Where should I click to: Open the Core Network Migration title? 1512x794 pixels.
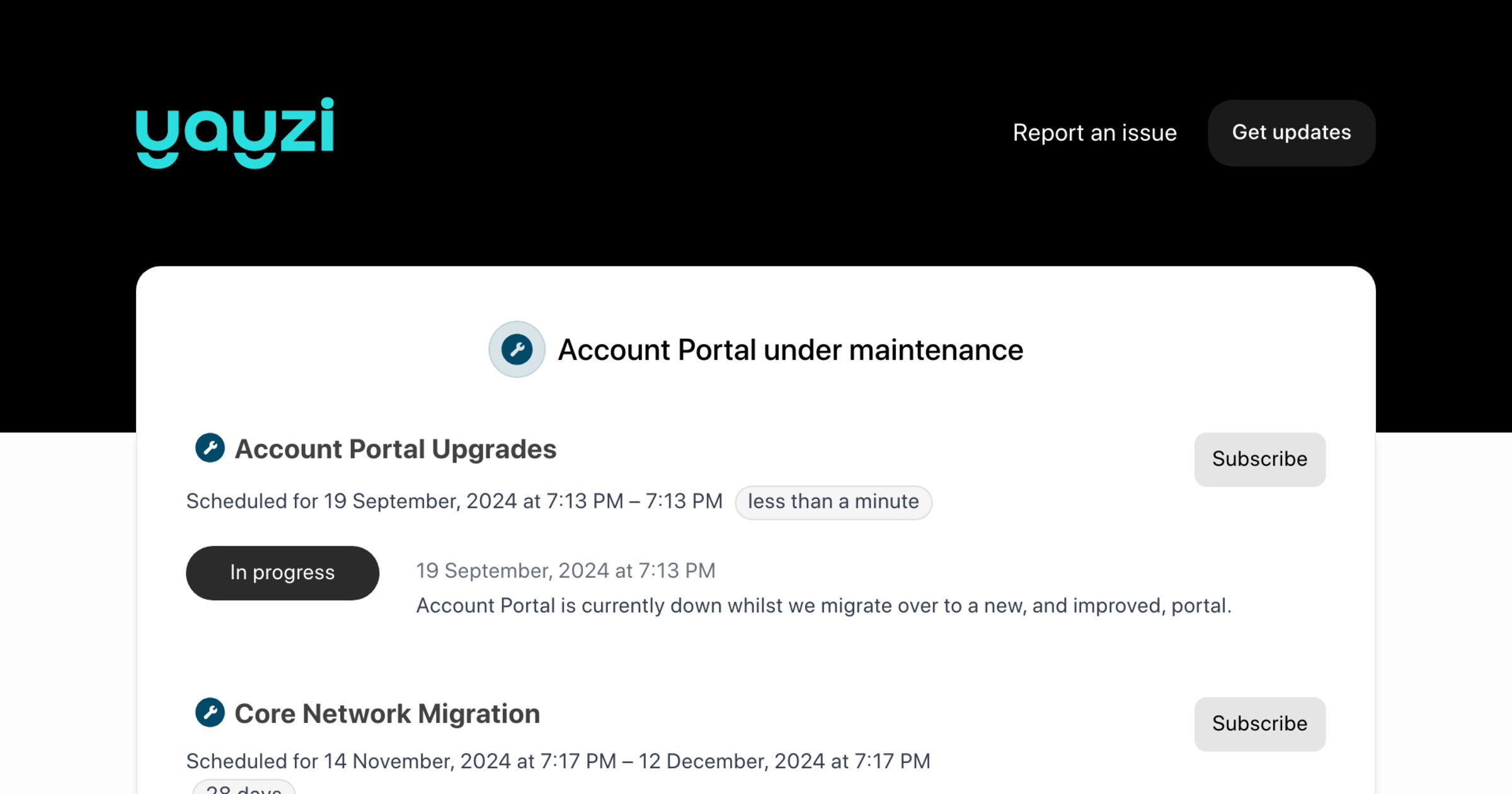pyautogui.click(x=387, y=714)
